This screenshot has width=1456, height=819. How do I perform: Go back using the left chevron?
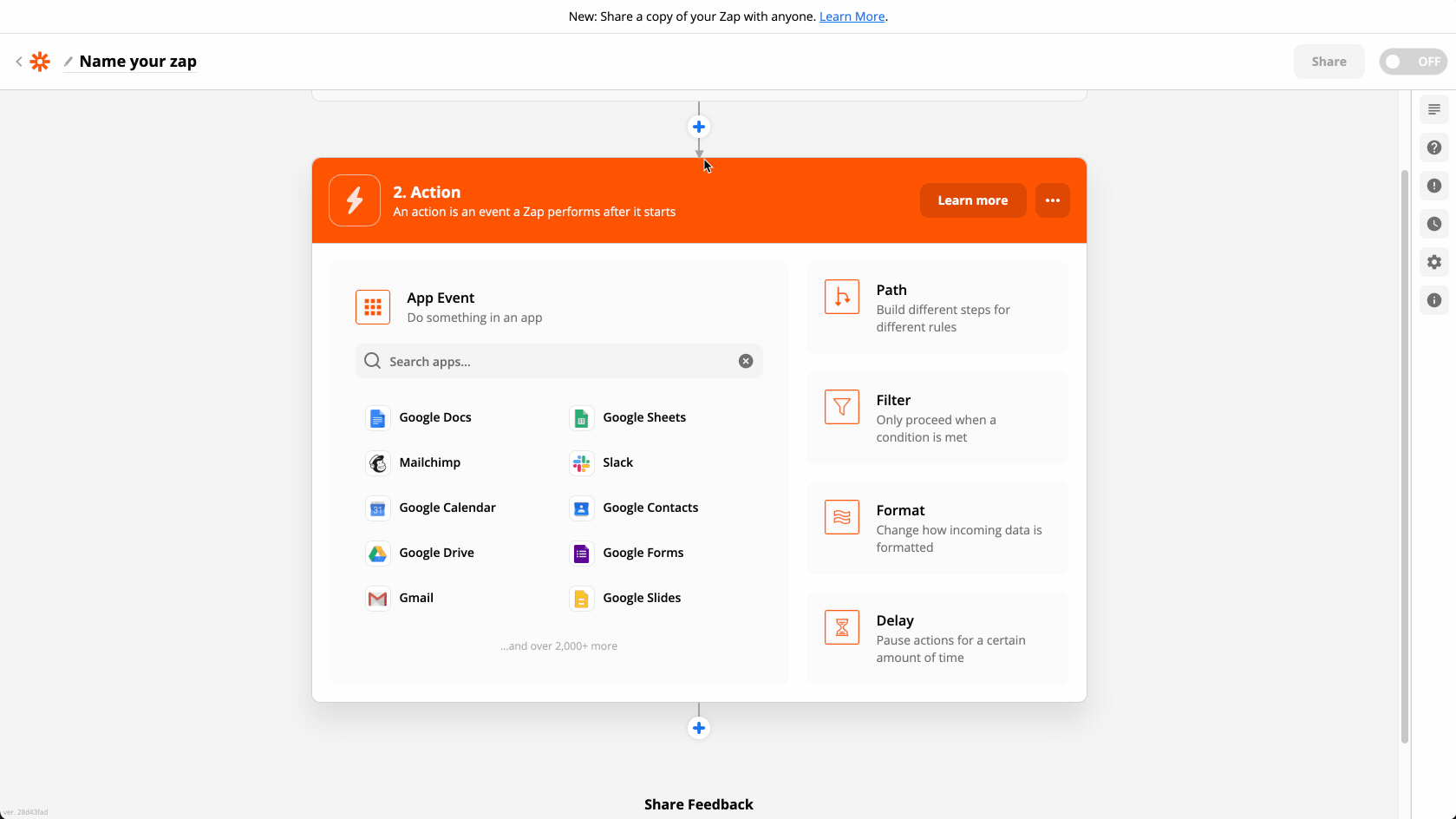coord(19,62)
